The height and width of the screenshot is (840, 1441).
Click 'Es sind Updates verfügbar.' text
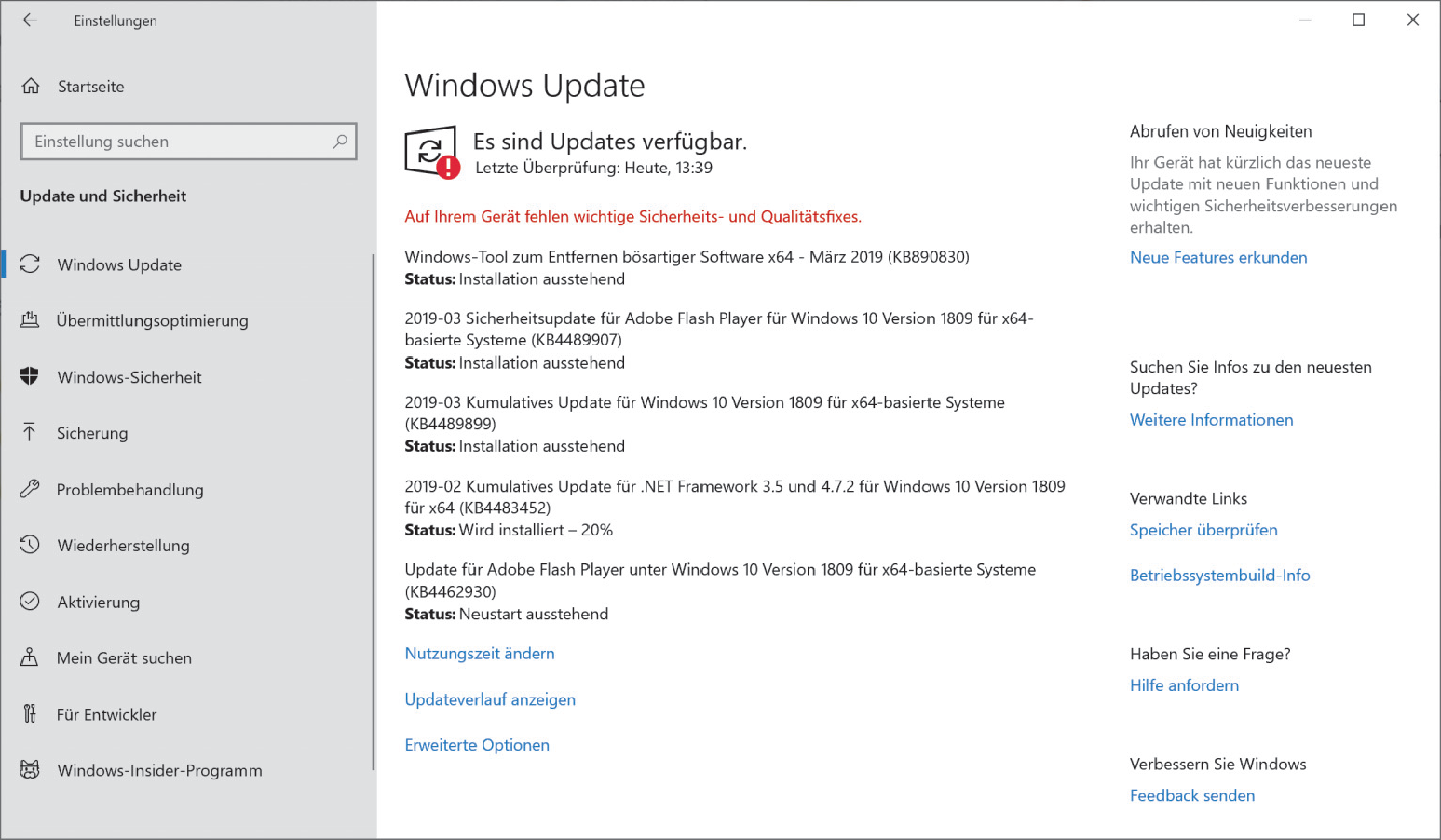pos(610,142)
